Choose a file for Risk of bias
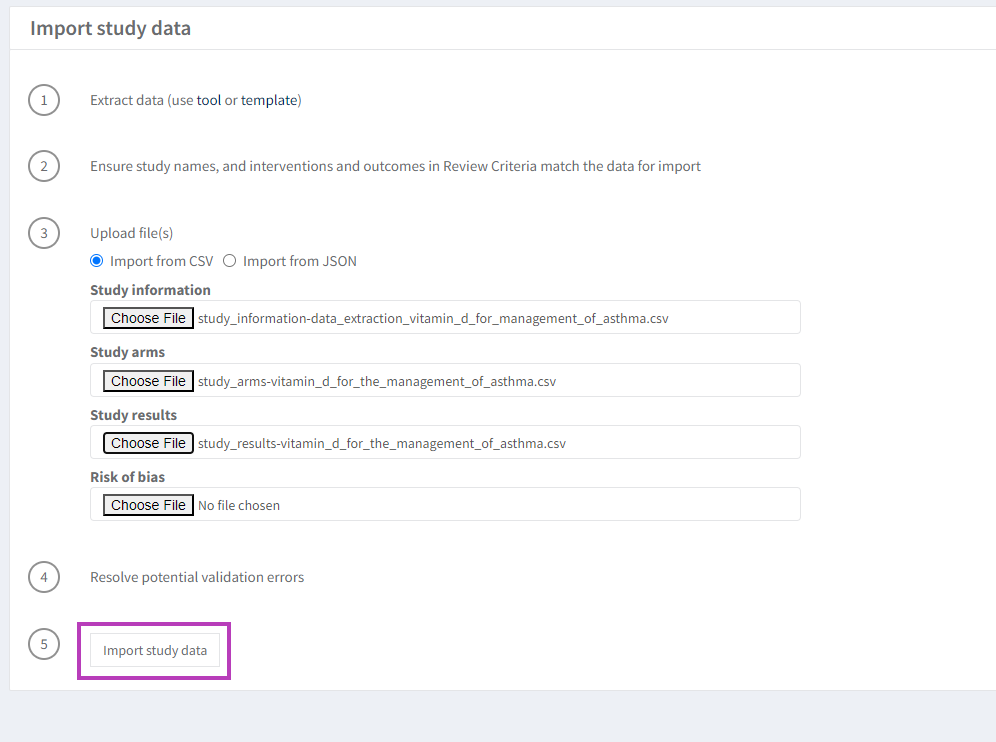 (148, 505)
